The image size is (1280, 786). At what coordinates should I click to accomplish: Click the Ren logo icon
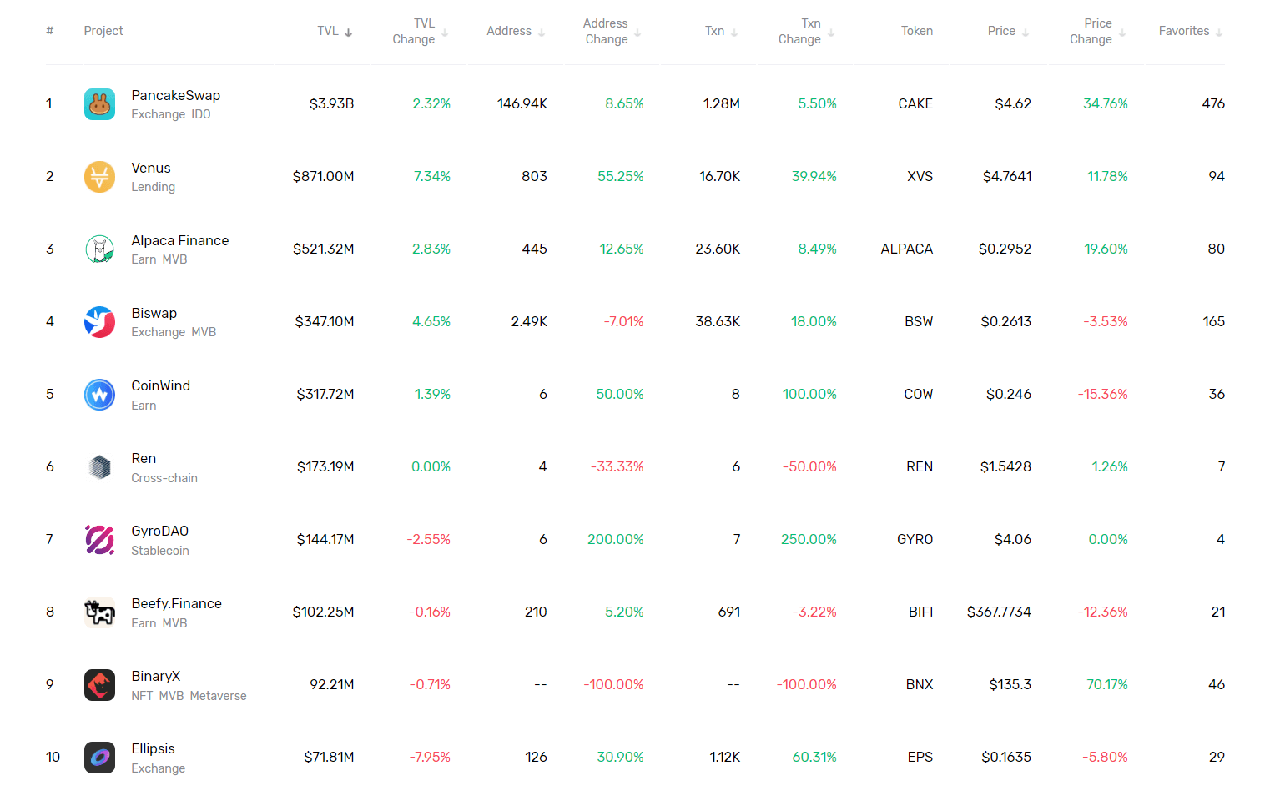(99, 467)
